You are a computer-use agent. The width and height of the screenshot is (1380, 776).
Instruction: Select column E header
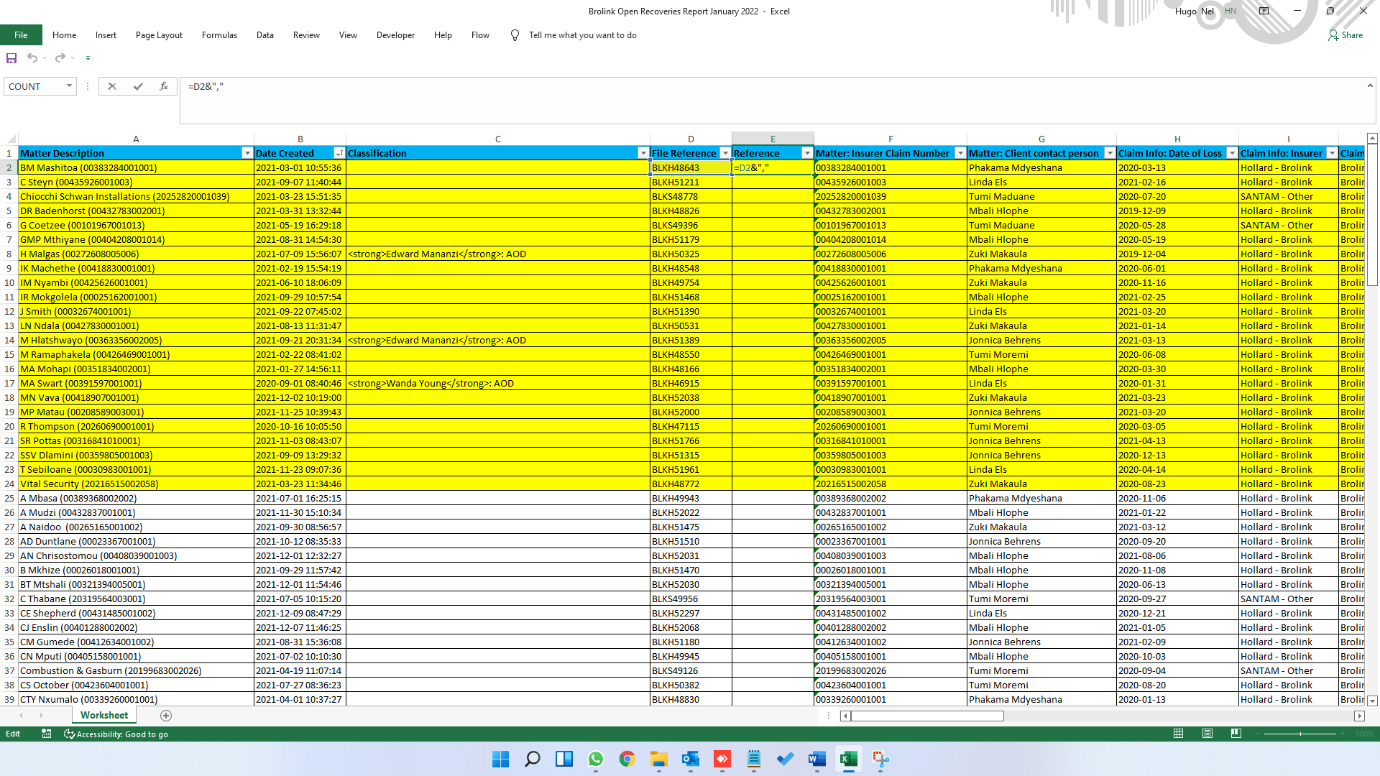coord(772,139)
